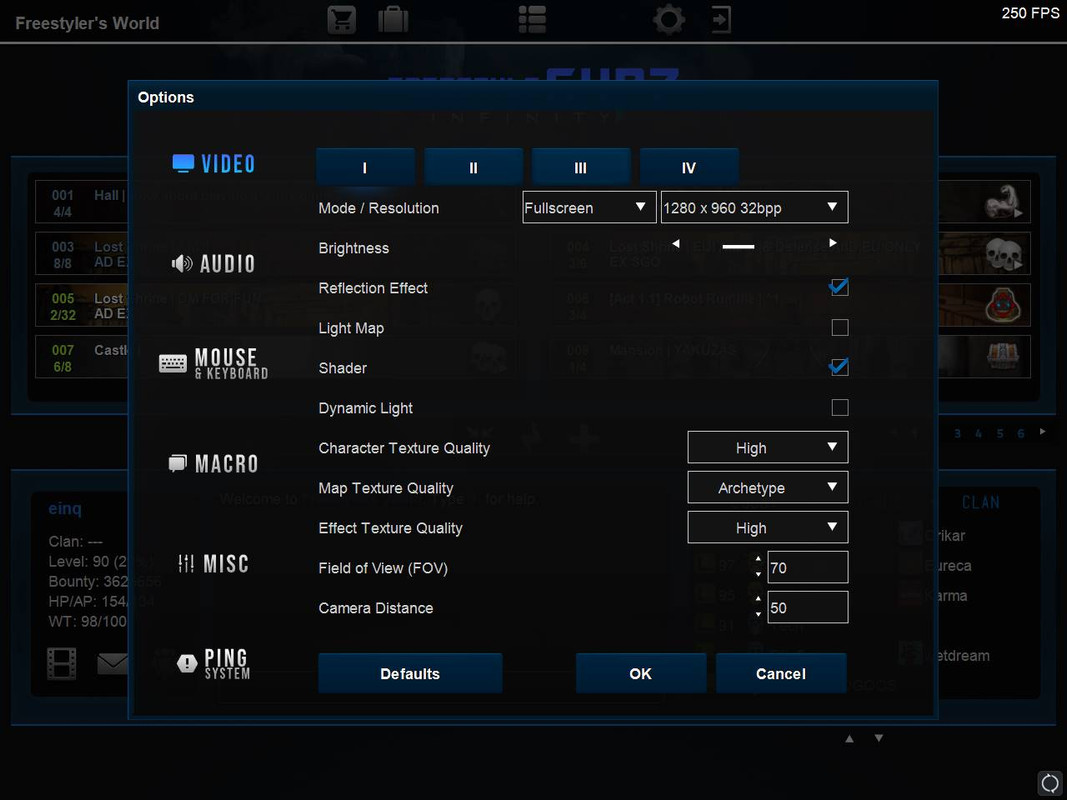Switch to Mouse & Keyboard section
This screenshot has width=1067, height=800.
click(x=214, y=363)
